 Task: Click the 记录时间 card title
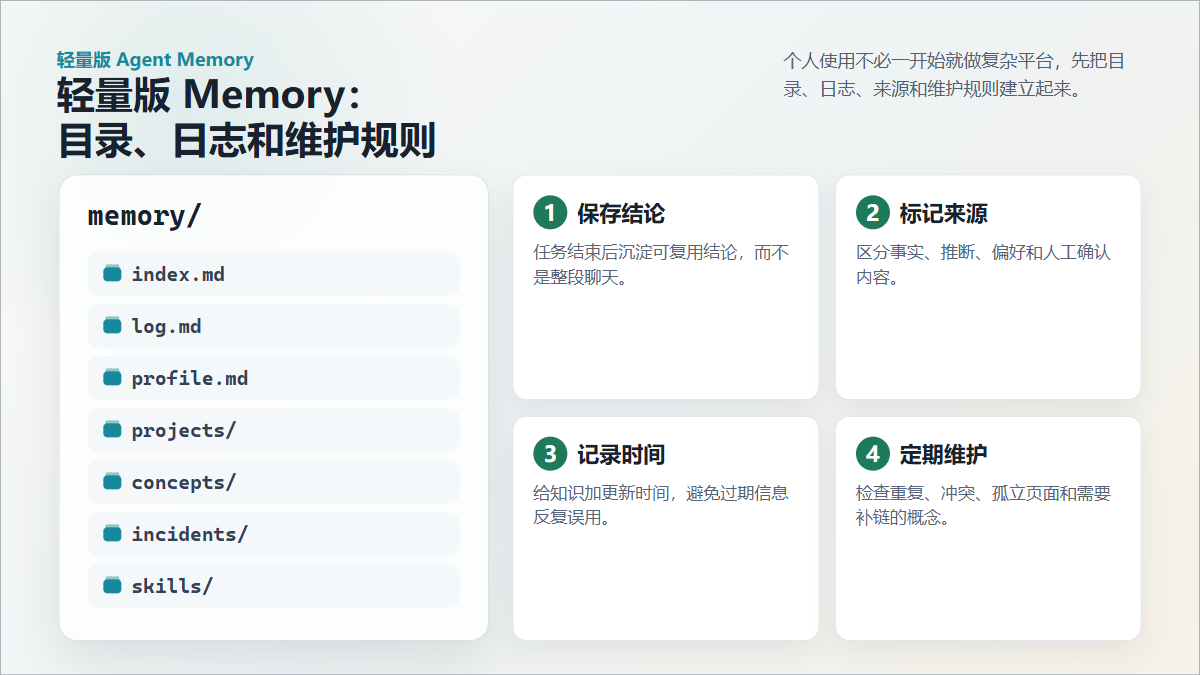(x=621, y=455)
